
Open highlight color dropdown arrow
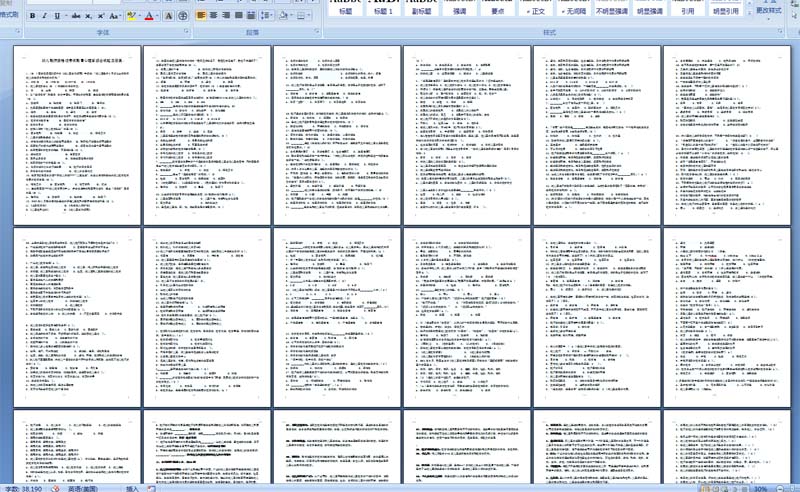click(139, 16)
